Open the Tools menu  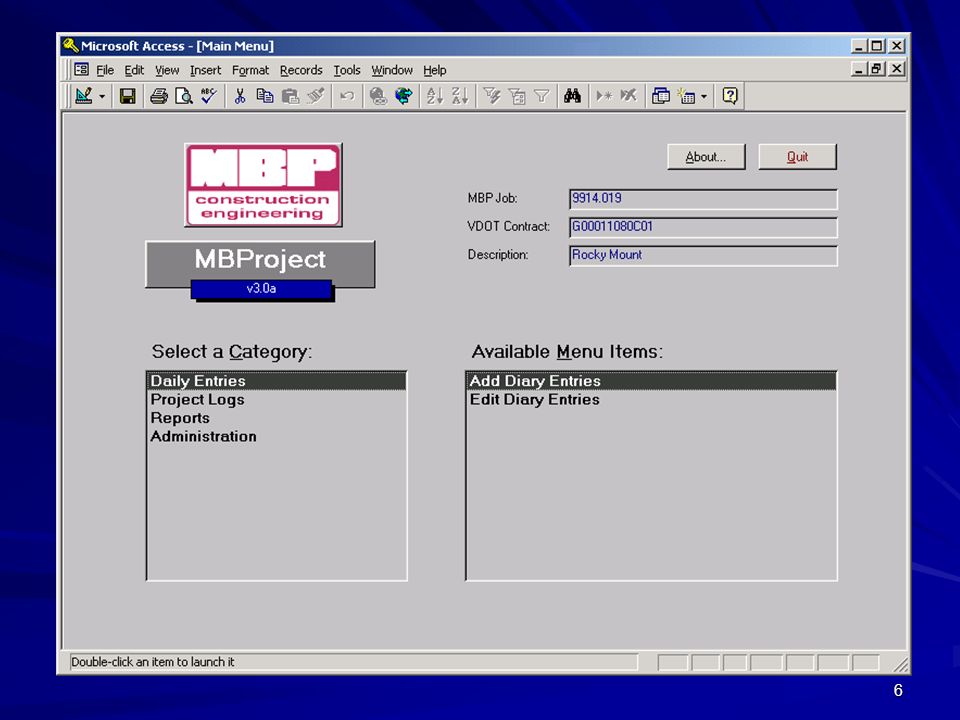click(x=347, y=70)
